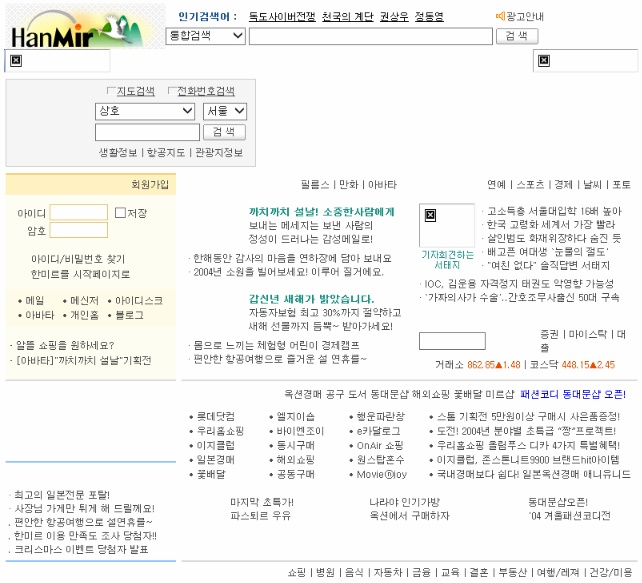642x583 pixels.
Task: Open the 부동산 link in the bottom menu
Action: pyautogui.click(x=513, y=573)
